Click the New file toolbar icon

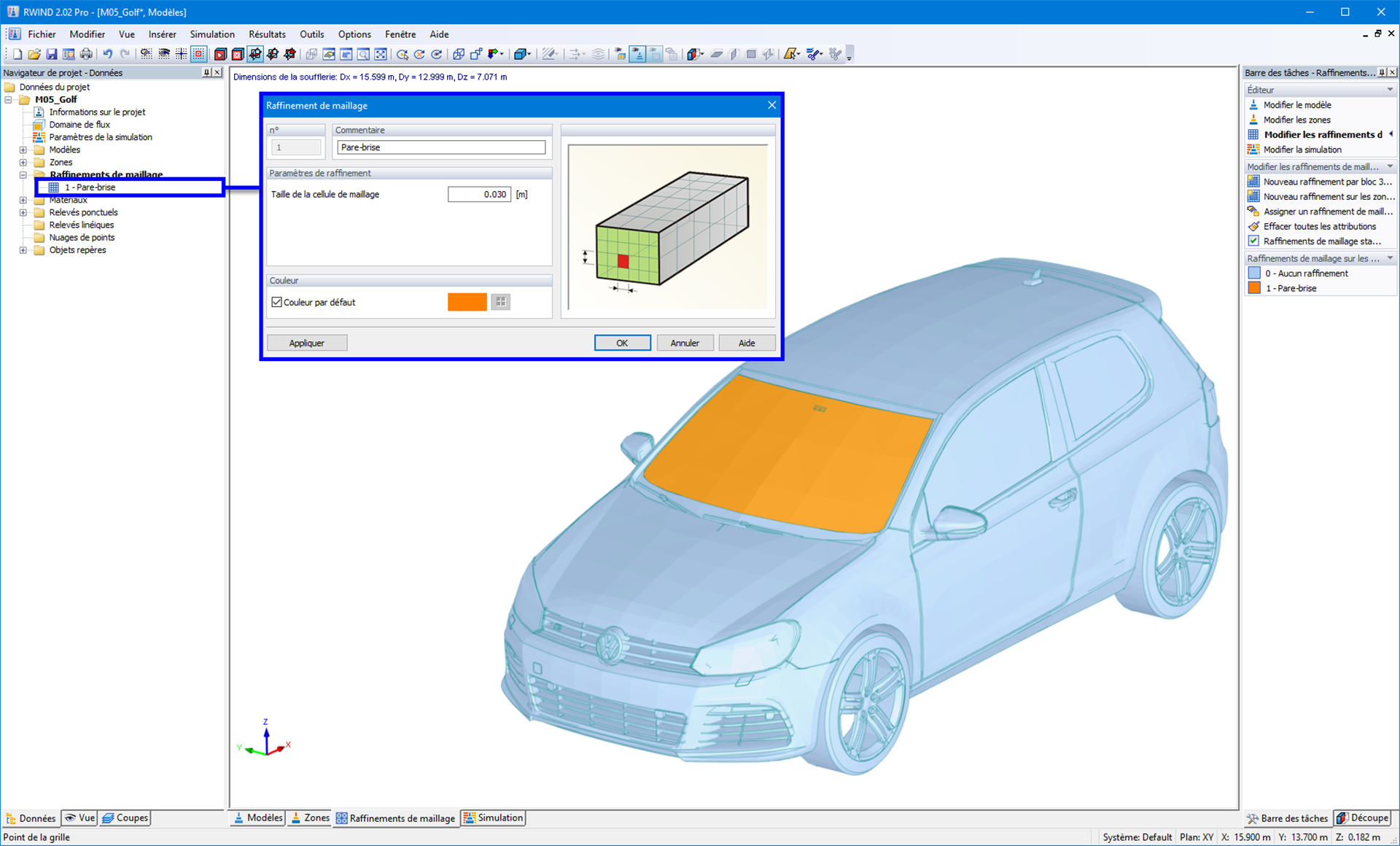click(17, 54)
